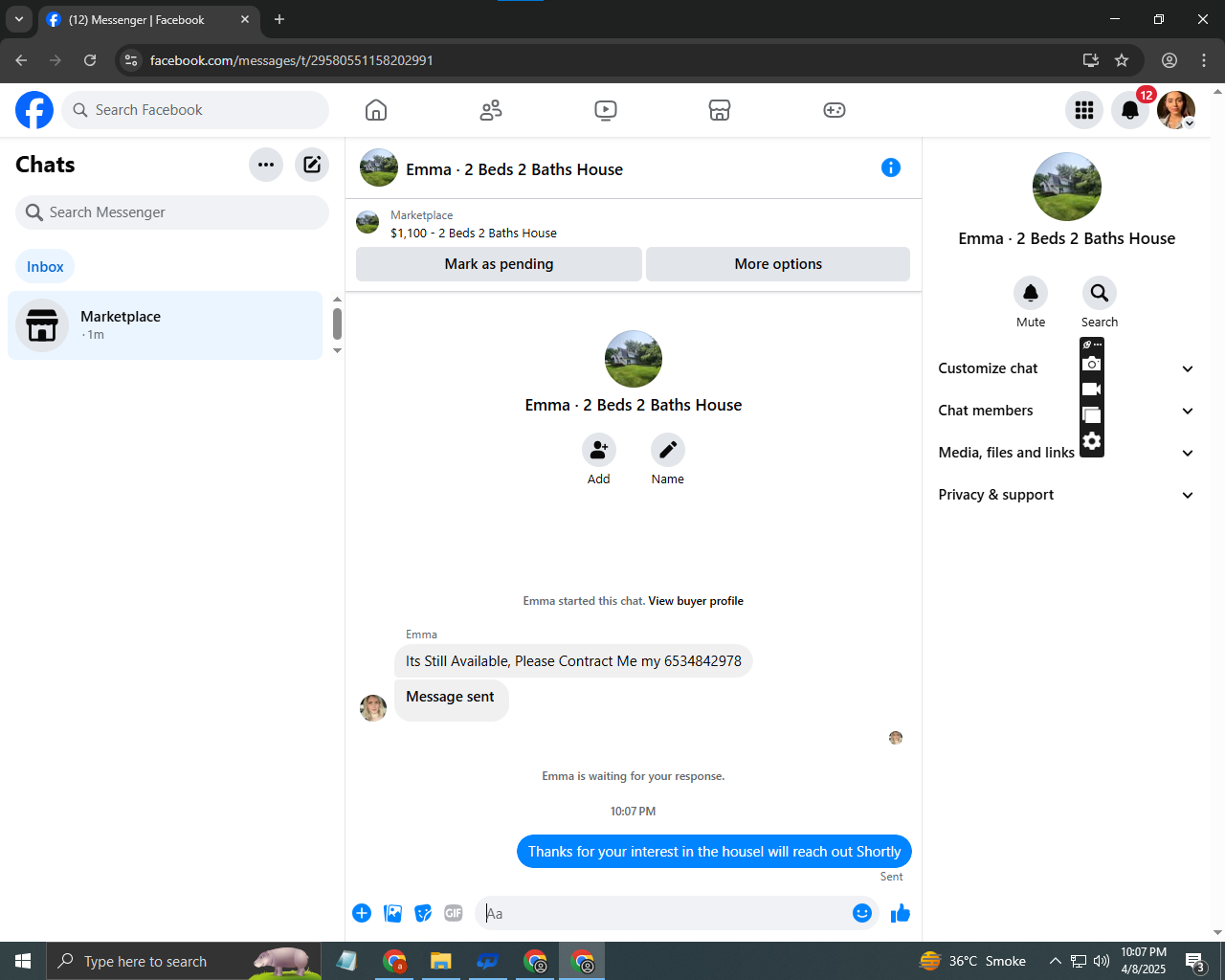Bookmark this page star icon
Image resolution: width=1225 pixels, height=980 pixels.
[1122, 60]
